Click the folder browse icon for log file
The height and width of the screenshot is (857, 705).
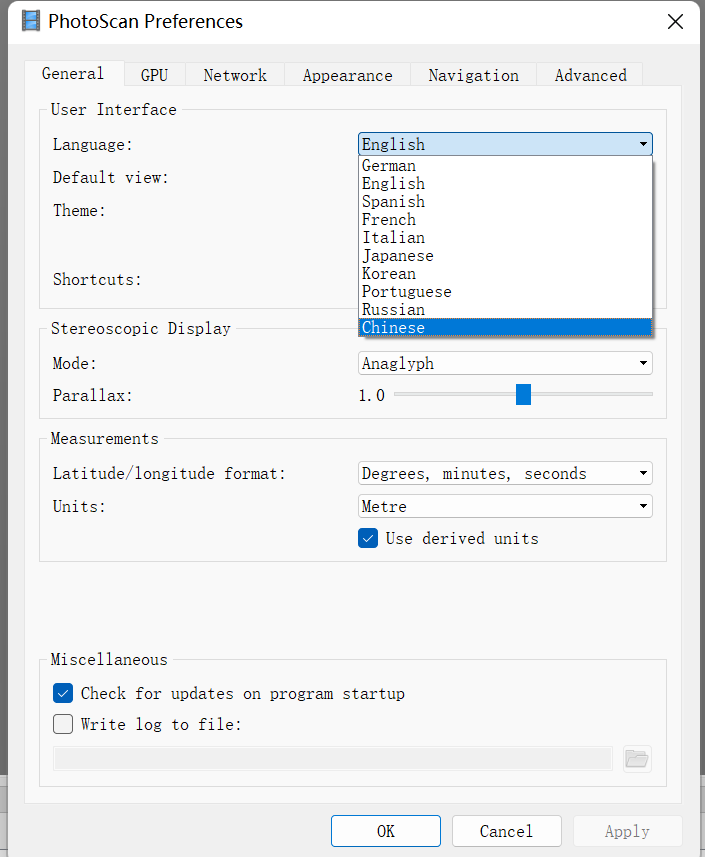[637, 759]
